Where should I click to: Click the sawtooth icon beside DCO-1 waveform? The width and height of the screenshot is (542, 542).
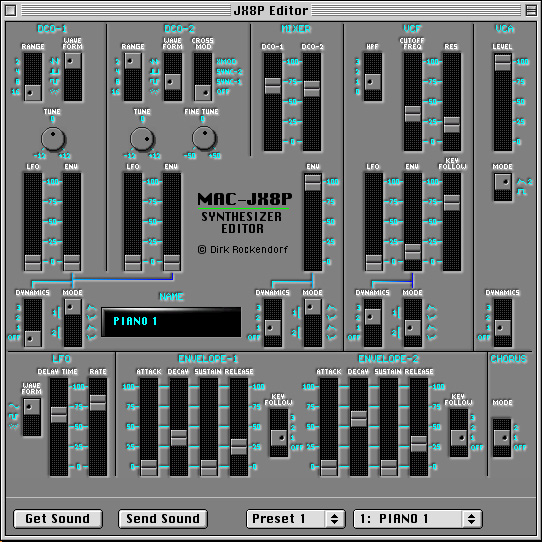tap(55, 62)
